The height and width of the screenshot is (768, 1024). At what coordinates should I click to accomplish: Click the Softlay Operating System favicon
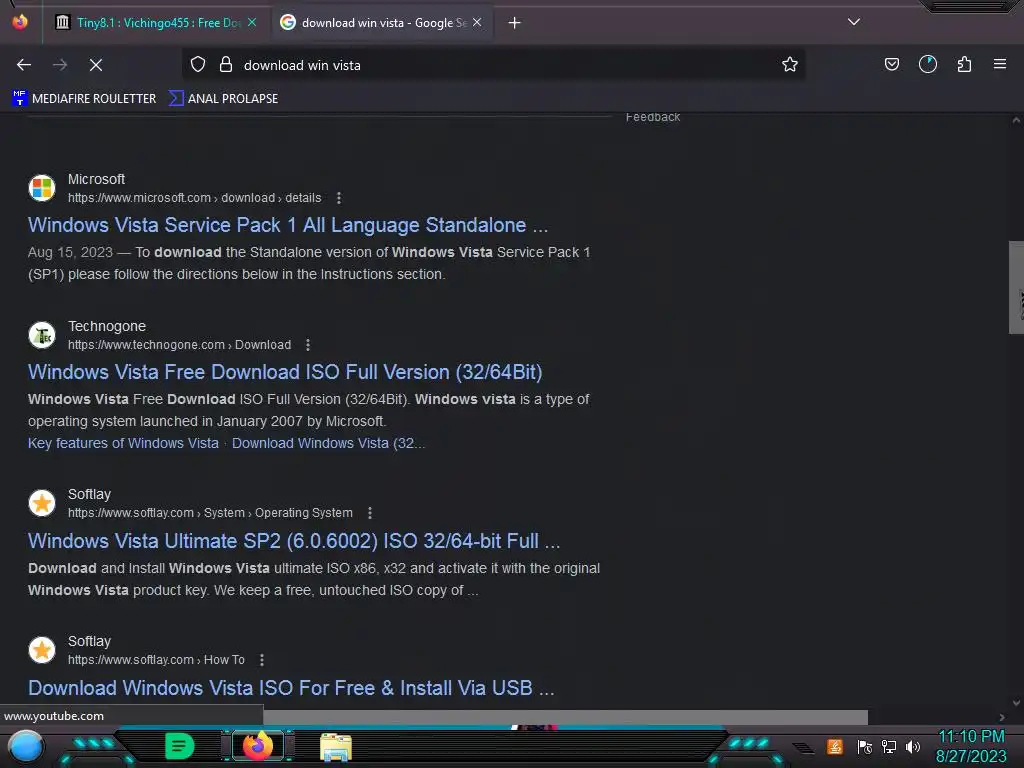(x=42, y=504)
